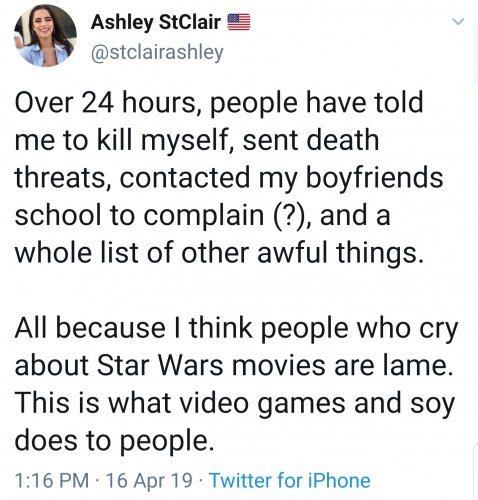This screenshot has width=478, height=500.
Task: Click the @stclairashley handle
Action: coord(157,53)
